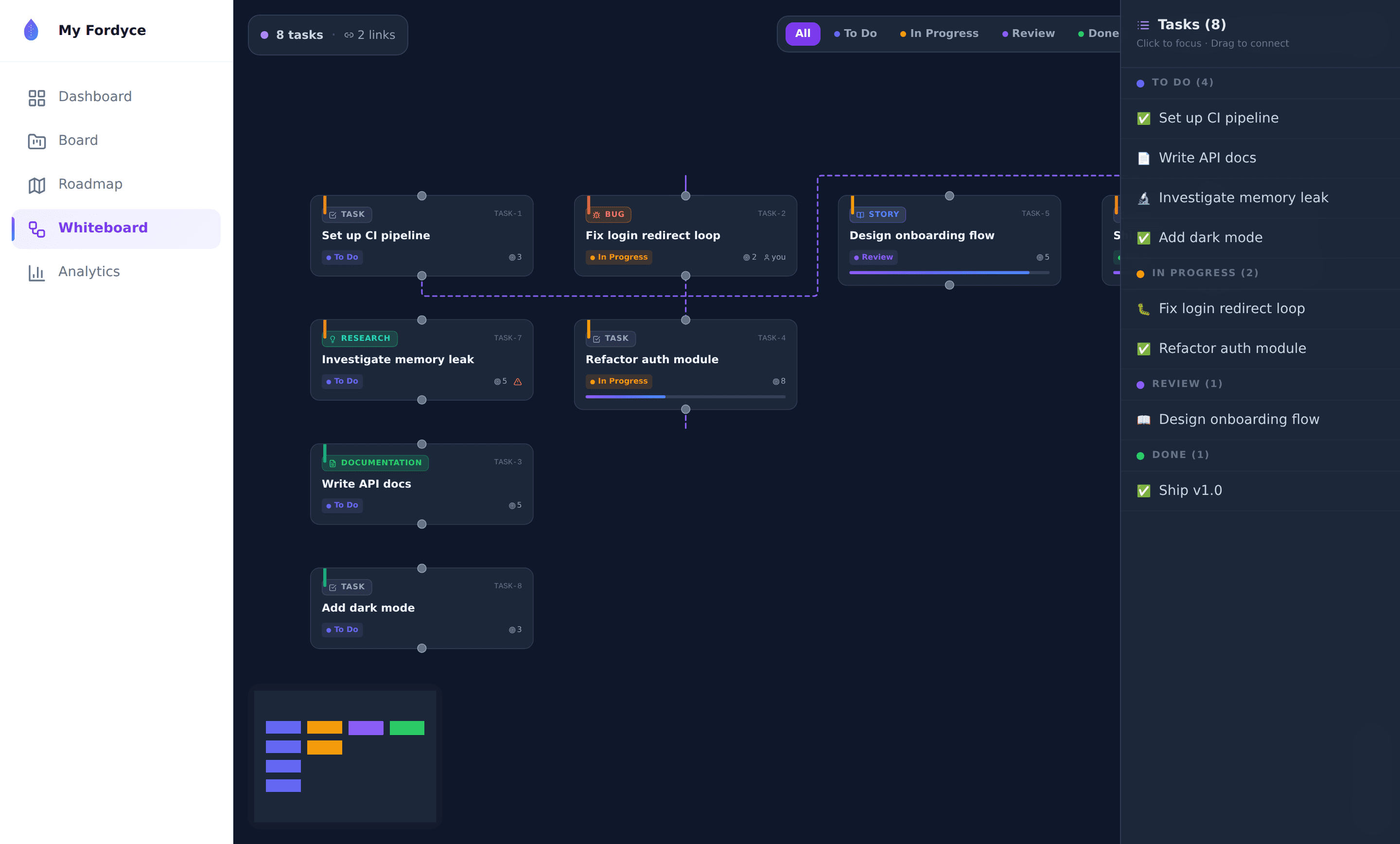Open the Analytics bar chart icon
The image size is (1400, 844).
[37, 272]
